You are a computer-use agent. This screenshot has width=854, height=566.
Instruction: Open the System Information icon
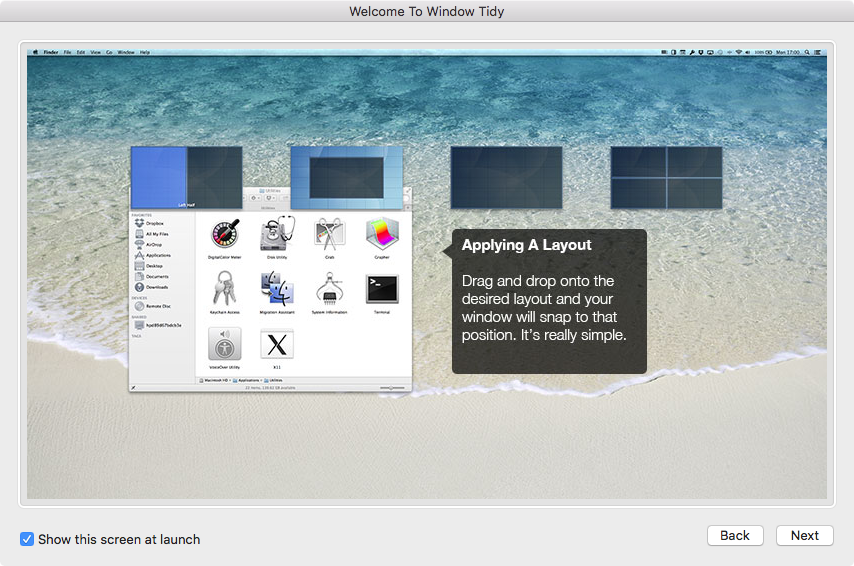point(330,289)
